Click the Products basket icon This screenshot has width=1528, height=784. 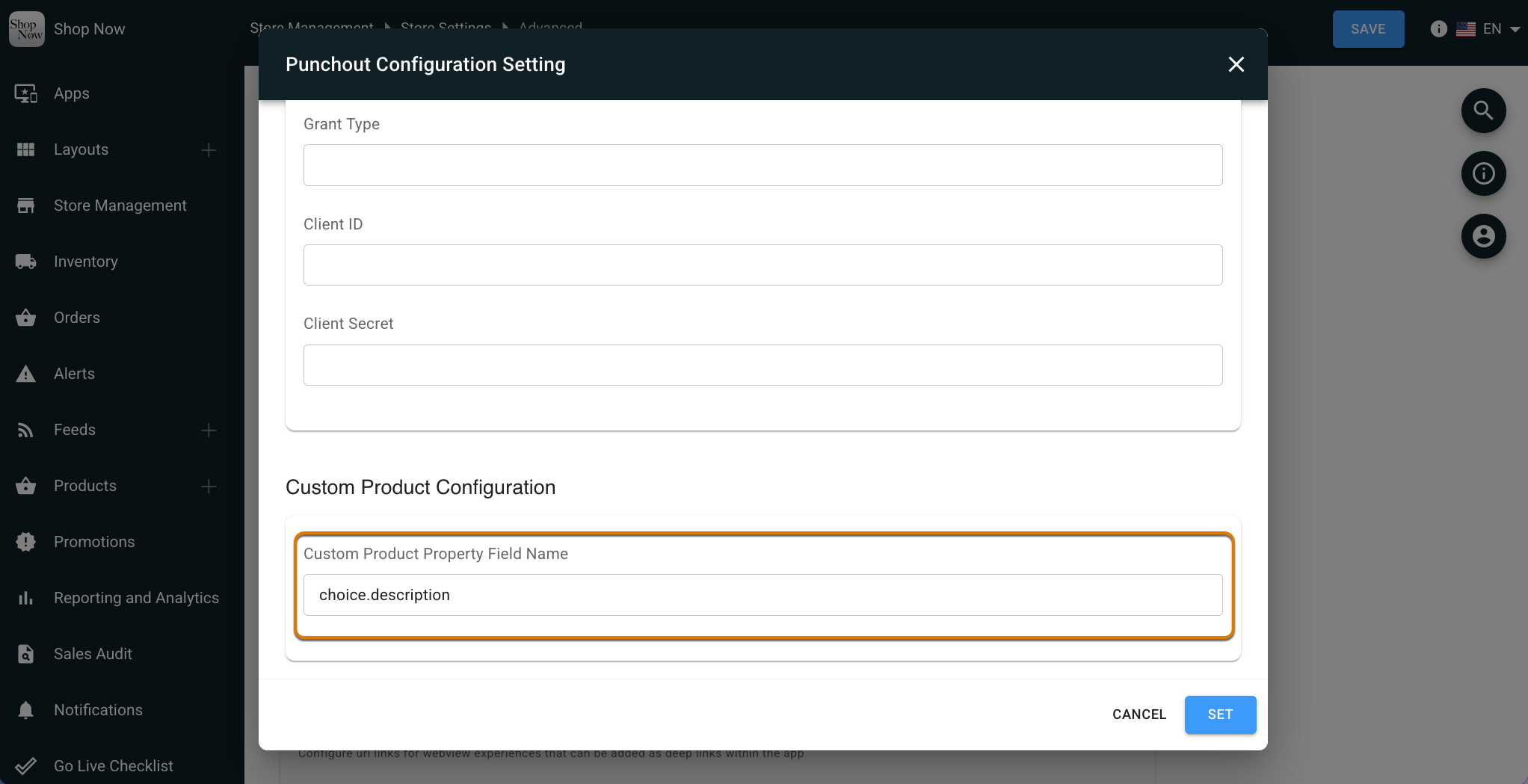(26, 486)
